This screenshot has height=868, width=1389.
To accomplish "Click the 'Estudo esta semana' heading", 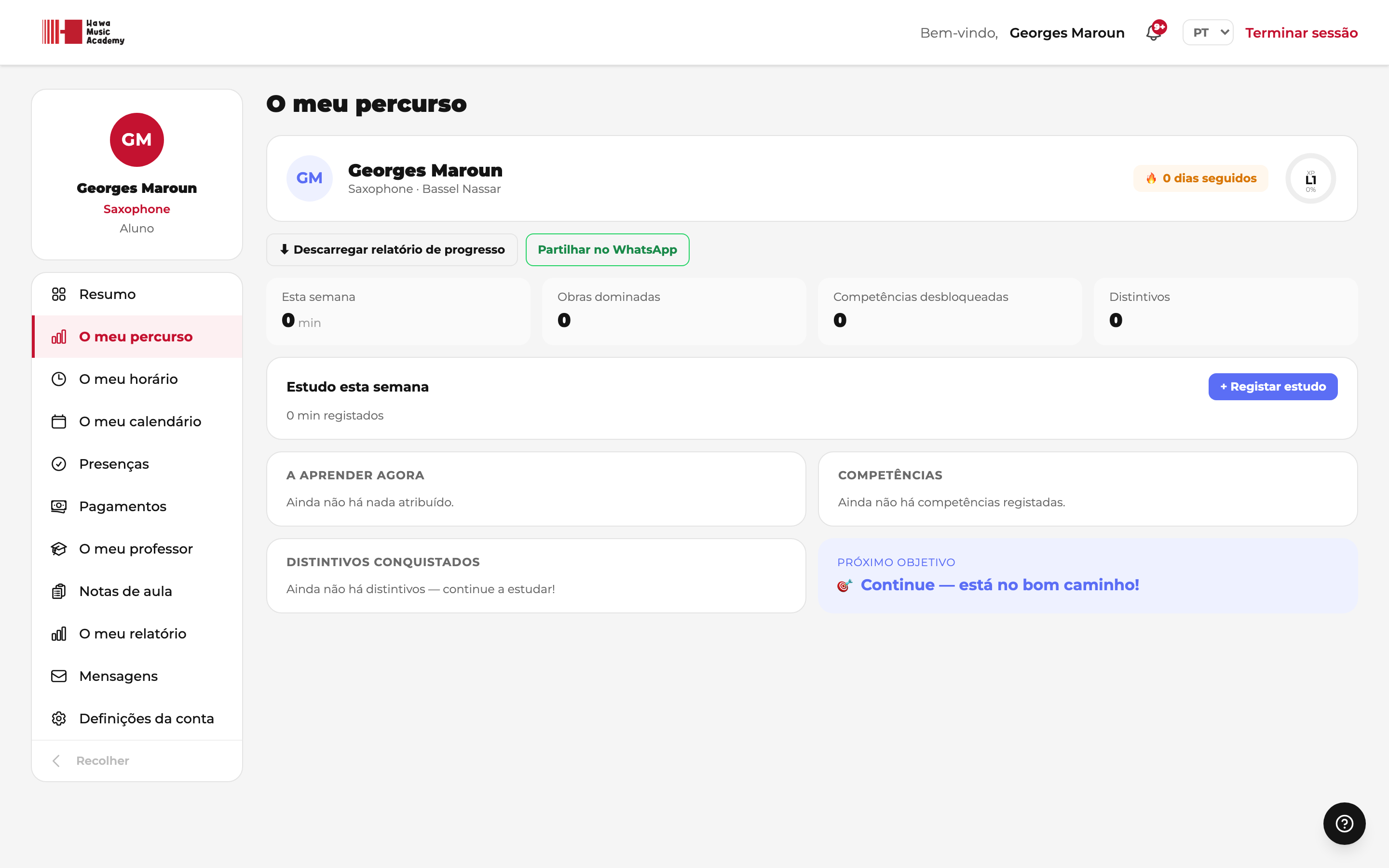I will pyautogui.click(x=357, y=387).
